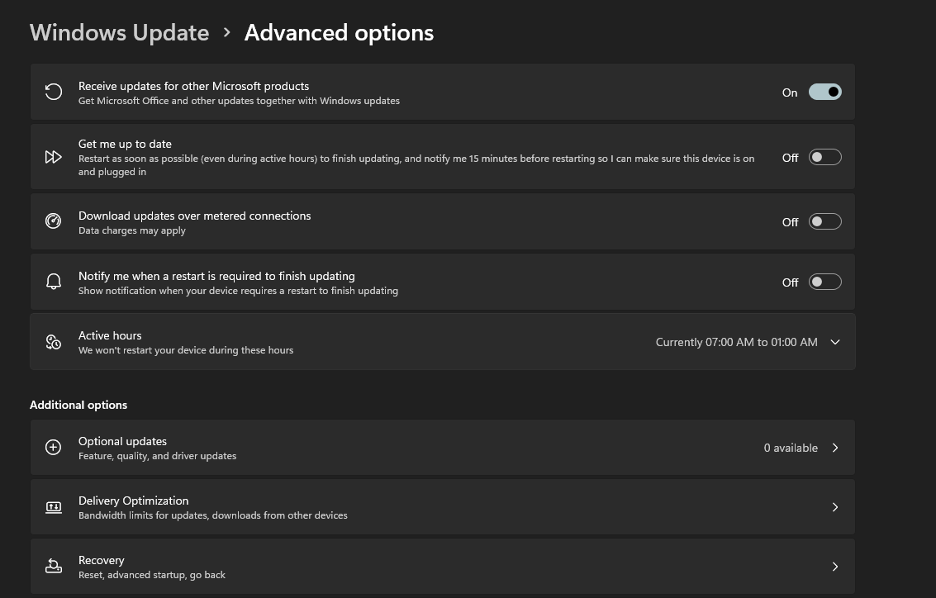Click Bandwidth limits for updates description
The width and height of the screenshot is (936, 598).
pyautogui.click(x=213, y=515)
